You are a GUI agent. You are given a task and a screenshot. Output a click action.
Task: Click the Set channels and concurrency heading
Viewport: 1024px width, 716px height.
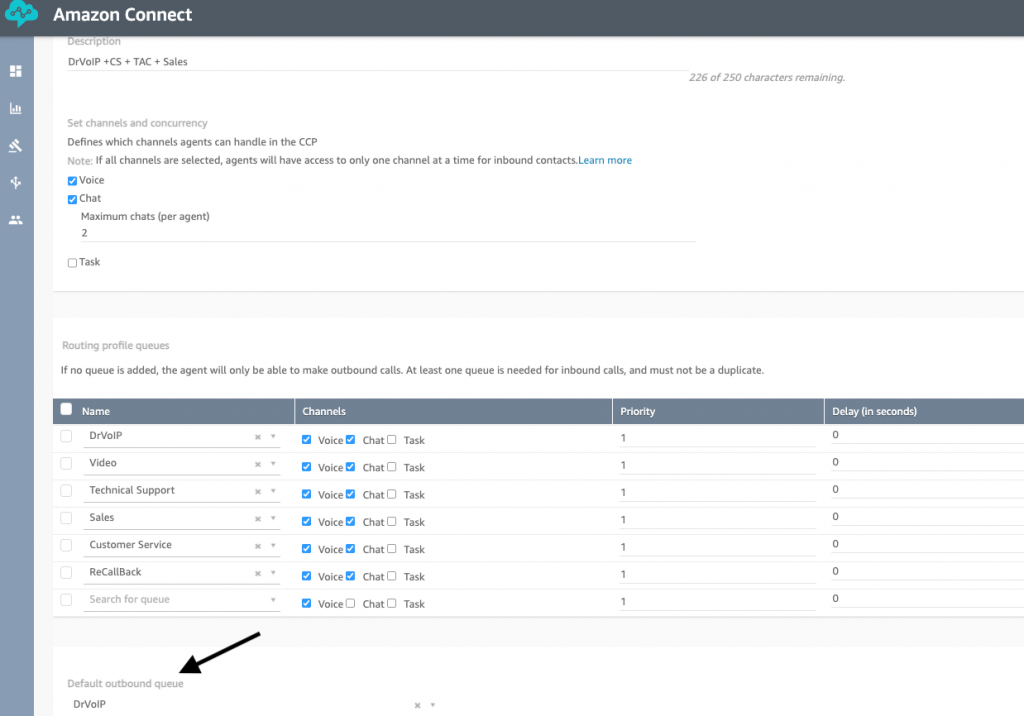tap(137, 123)
